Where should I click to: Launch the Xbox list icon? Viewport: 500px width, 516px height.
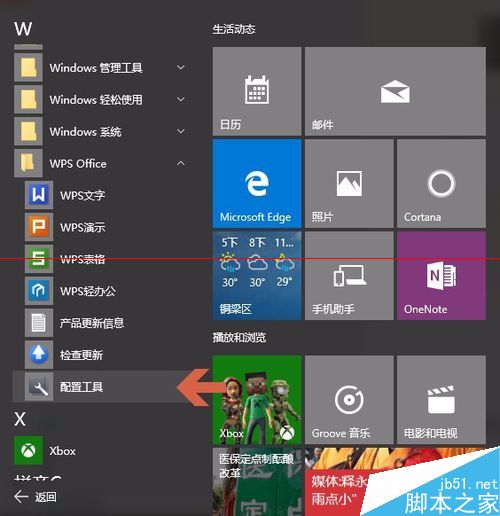pos(28,450)
